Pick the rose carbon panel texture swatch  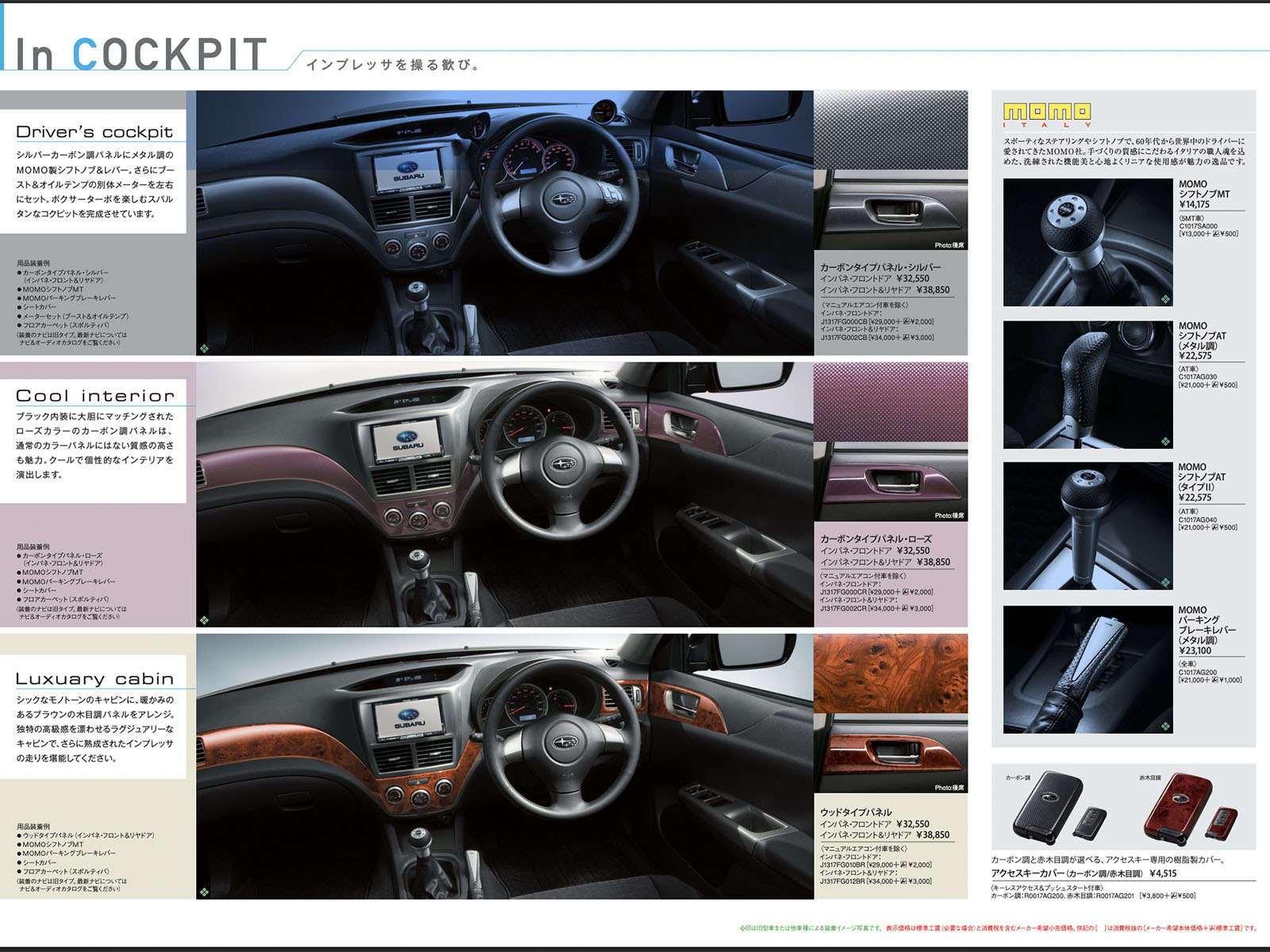pos(891,401)
